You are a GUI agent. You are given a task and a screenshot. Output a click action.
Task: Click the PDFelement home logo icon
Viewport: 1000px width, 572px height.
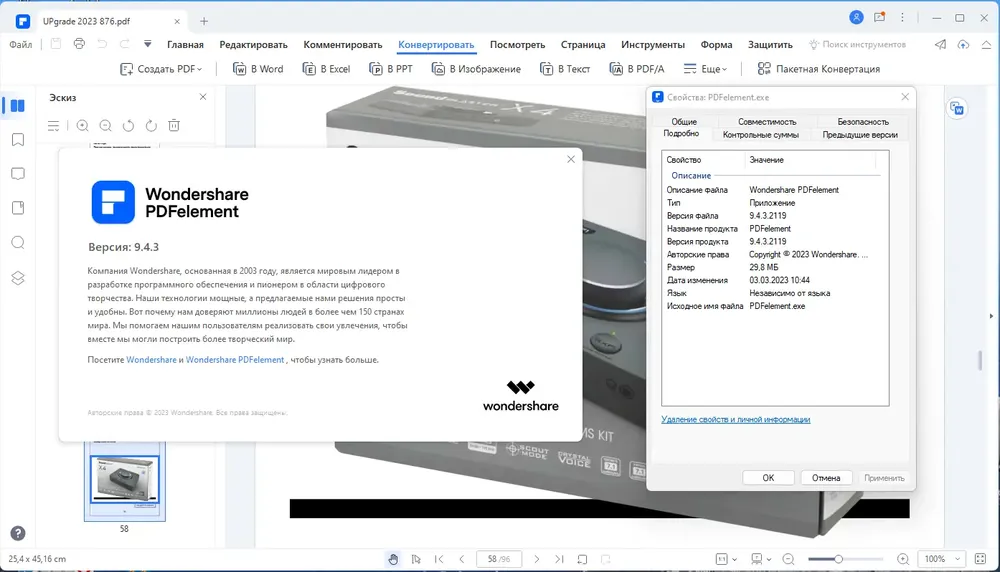click(x=22, y=21)
